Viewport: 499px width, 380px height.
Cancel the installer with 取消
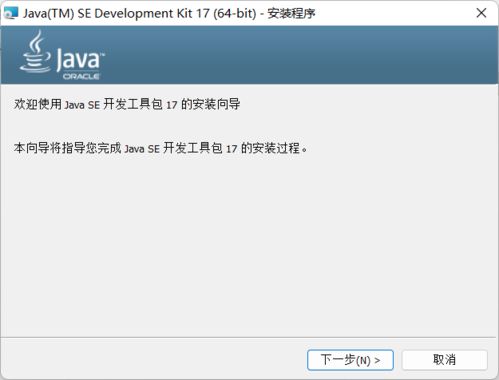coord(445,360)
